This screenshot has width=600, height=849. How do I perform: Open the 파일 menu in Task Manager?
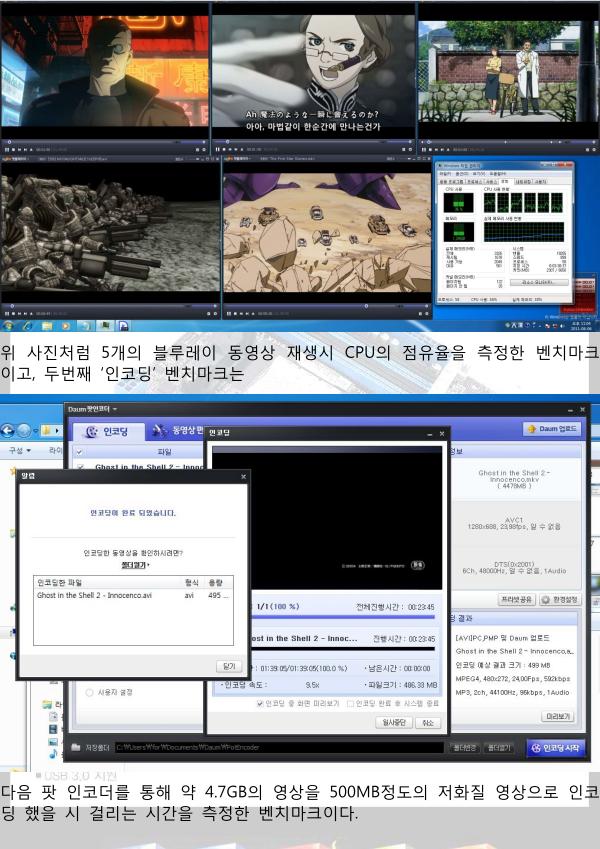coord(445,174)
